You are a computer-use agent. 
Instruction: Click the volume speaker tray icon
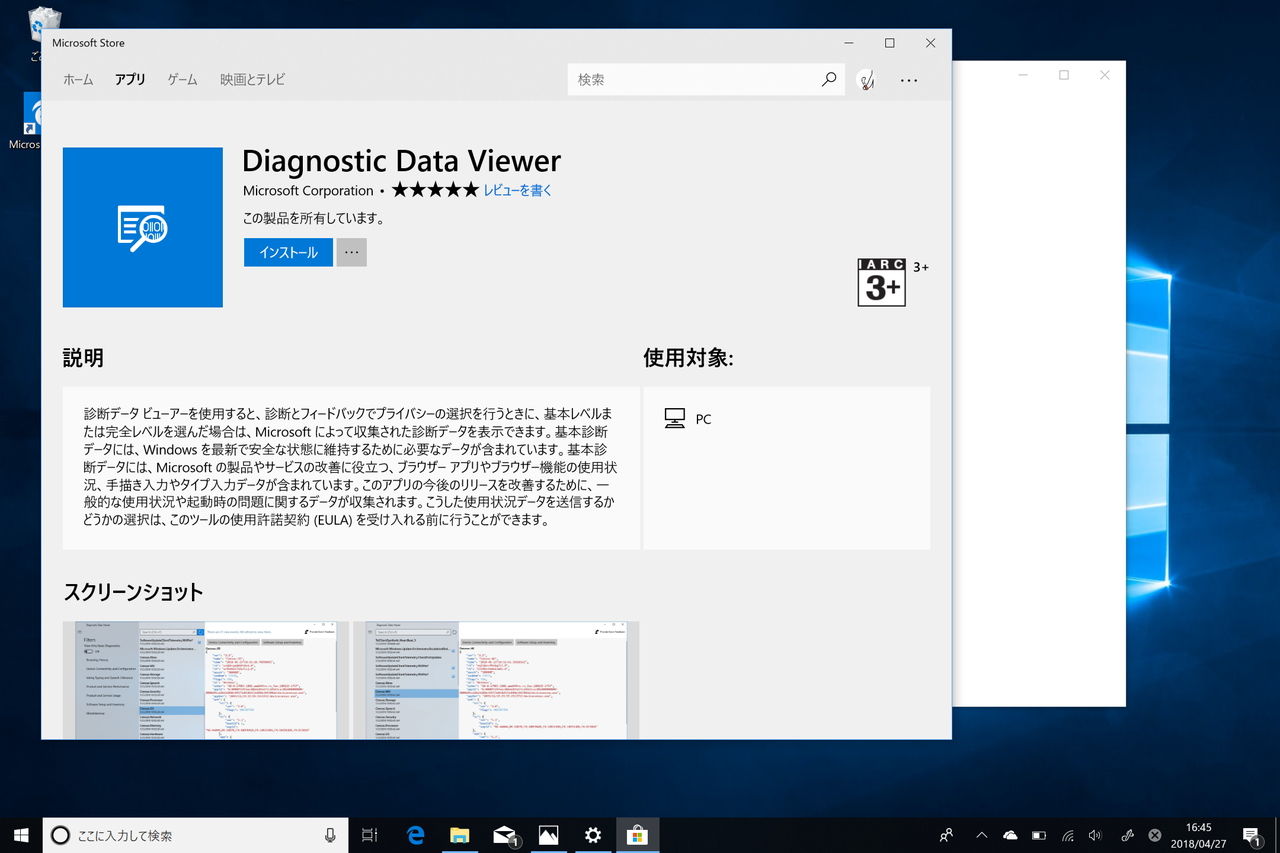tap(1095, 835)
